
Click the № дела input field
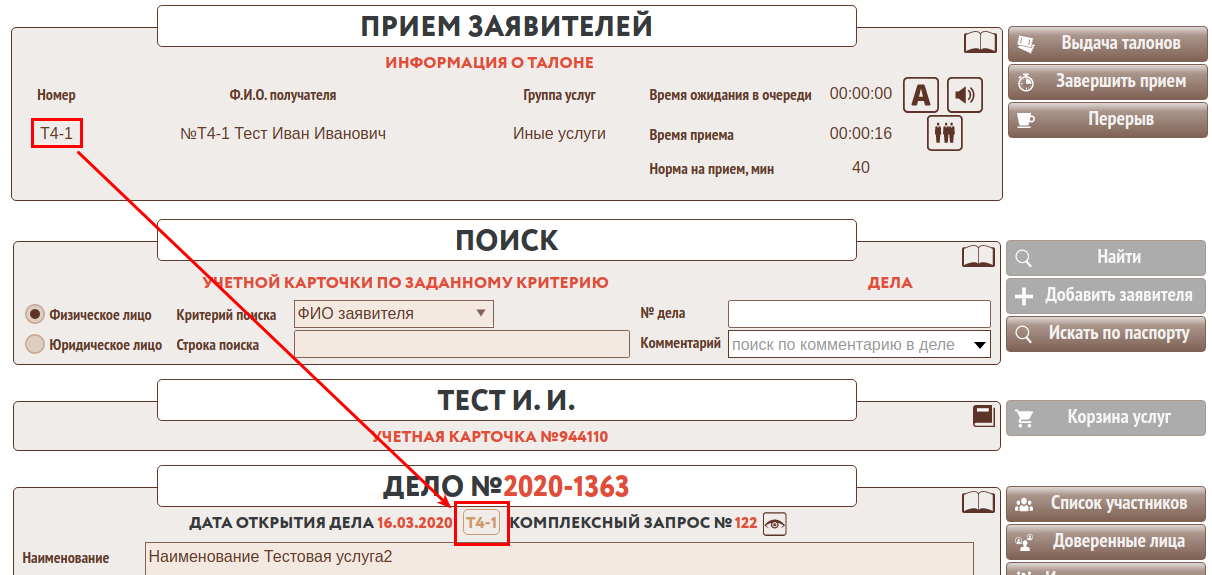click(859, 314)
